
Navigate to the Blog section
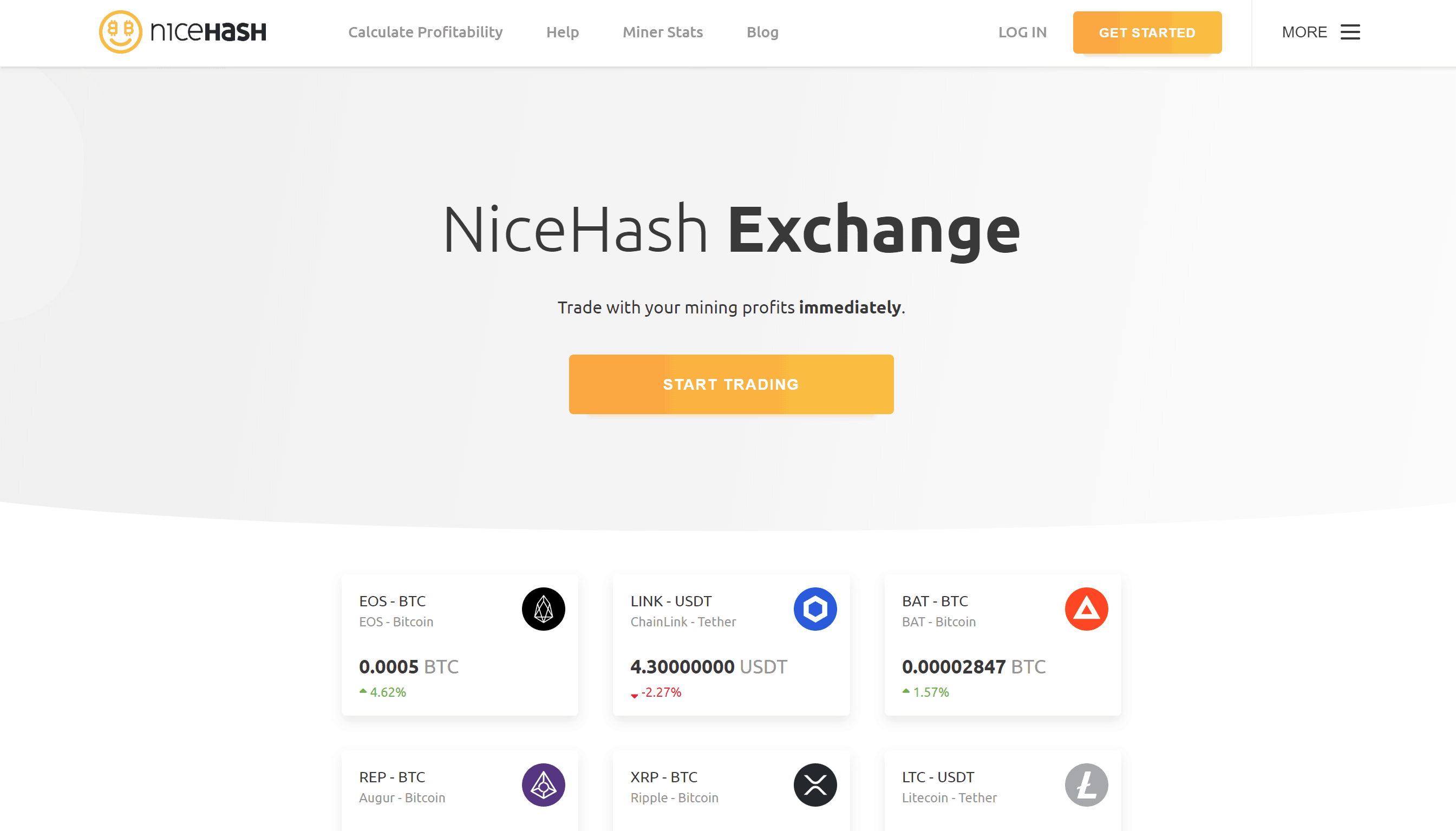(762, 31)
